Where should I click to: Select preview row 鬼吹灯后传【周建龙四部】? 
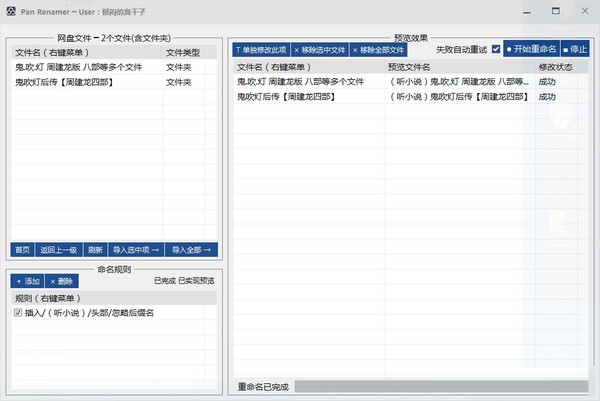pyautogui.click(x=286, y=97)
